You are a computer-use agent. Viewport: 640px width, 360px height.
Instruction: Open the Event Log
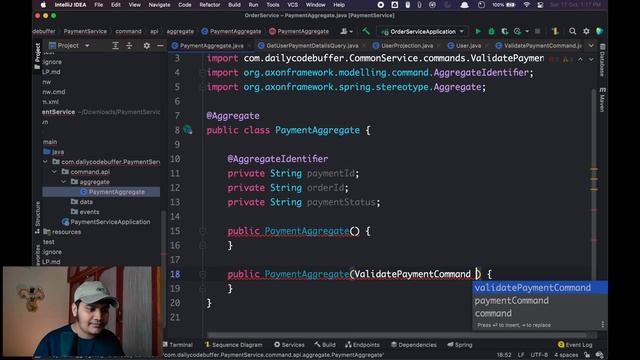coord(575,345)
